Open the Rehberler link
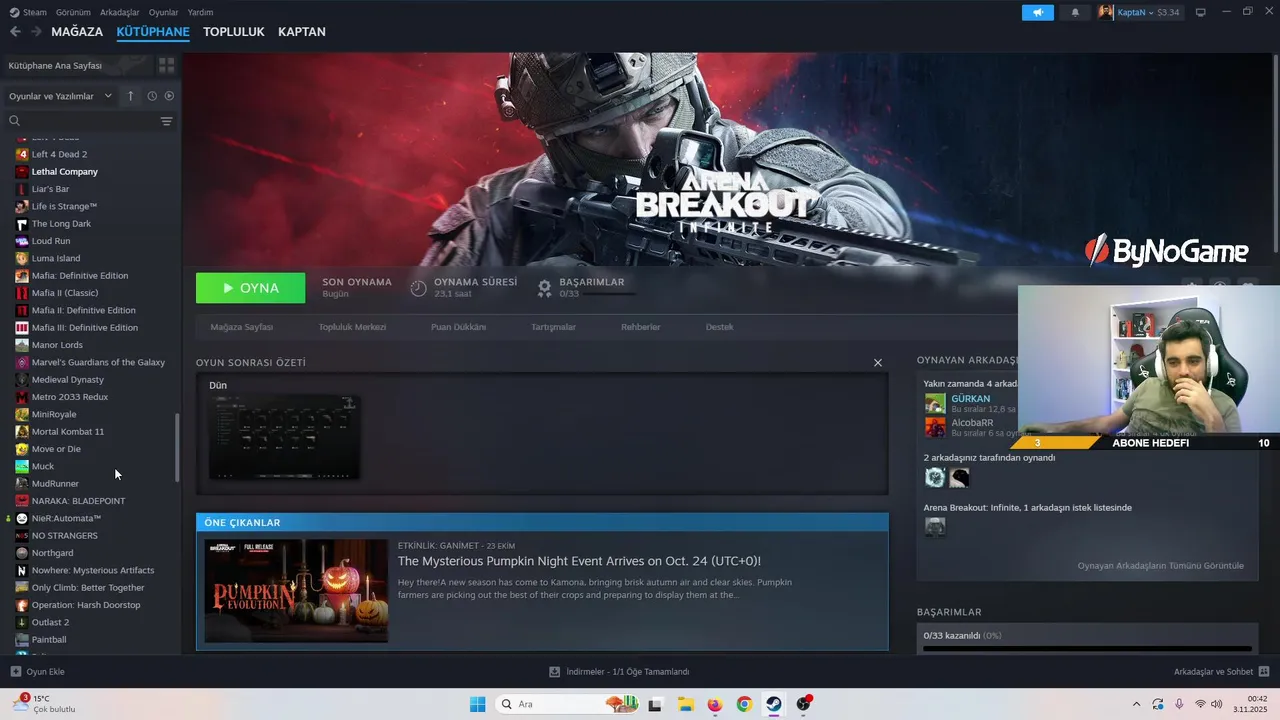The width and height of the screenshot is (1280, 720). (x=641, y=327)
